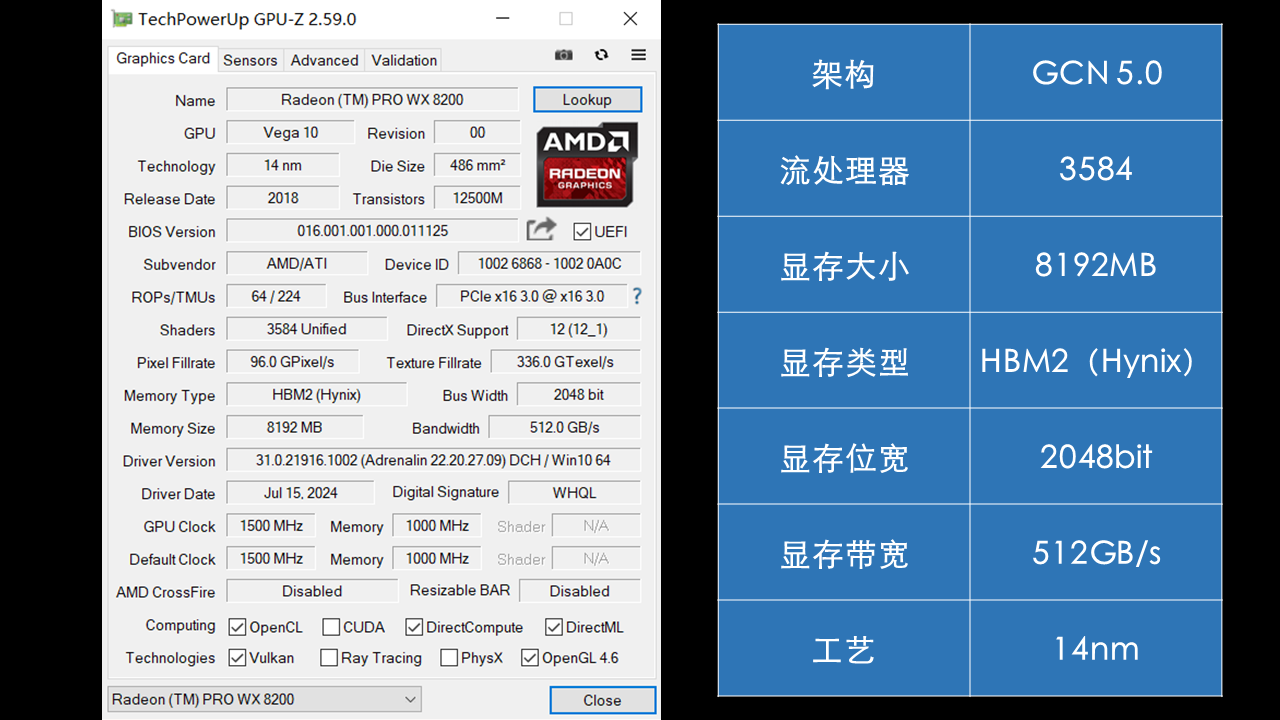Click the Driver Date field Jul 15, 2024
Screen dimensions: 1280x720
pos(300,492)
